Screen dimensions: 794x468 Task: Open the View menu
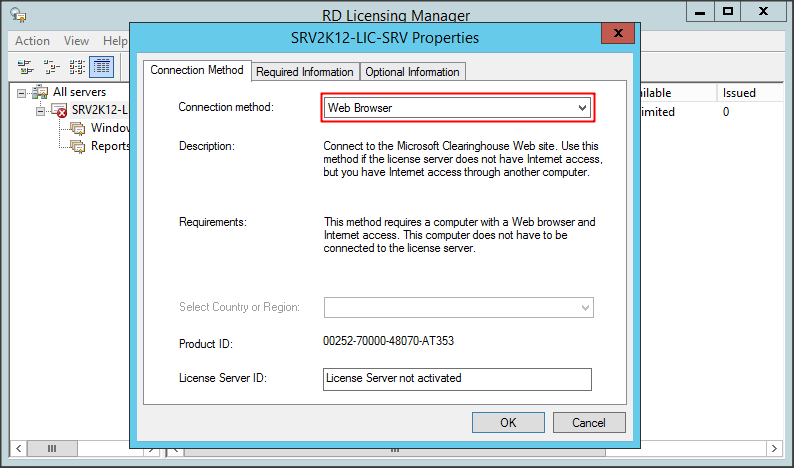[76, 41]
